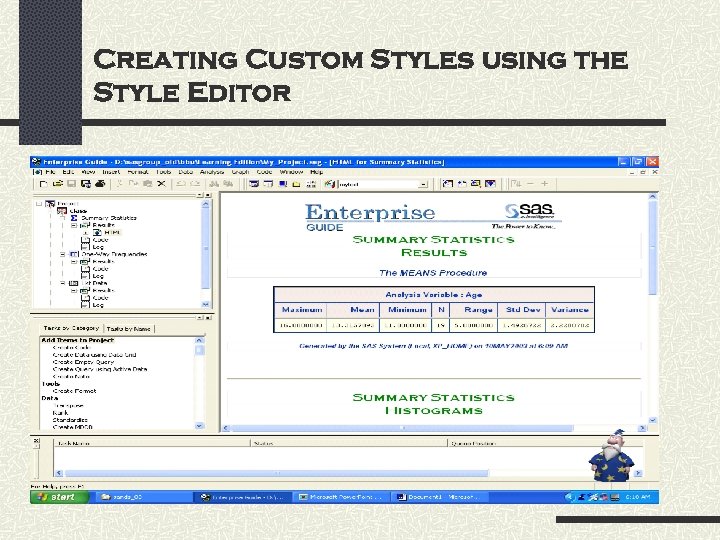Click the style name input field

click(x=378, y=184)
